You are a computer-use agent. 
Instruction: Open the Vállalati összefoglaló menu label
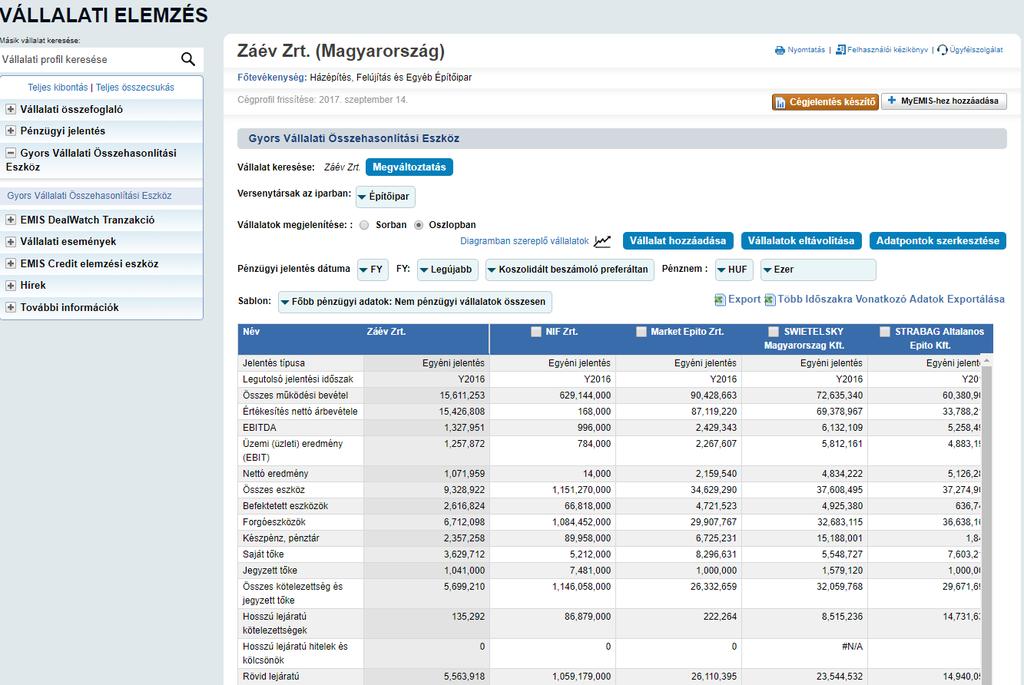pyautogui.click(x=71, y=110)
